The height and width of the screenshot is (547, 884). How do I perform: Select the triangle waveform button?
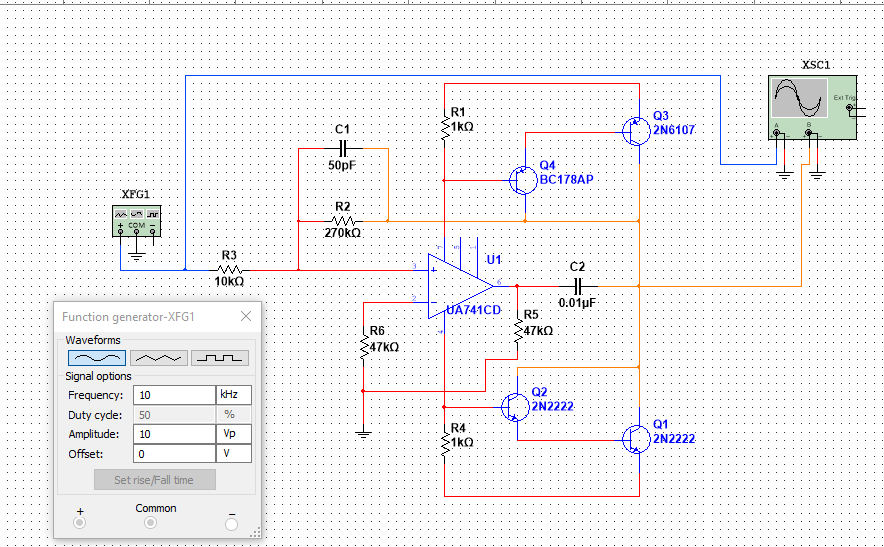tap(158, 358)
